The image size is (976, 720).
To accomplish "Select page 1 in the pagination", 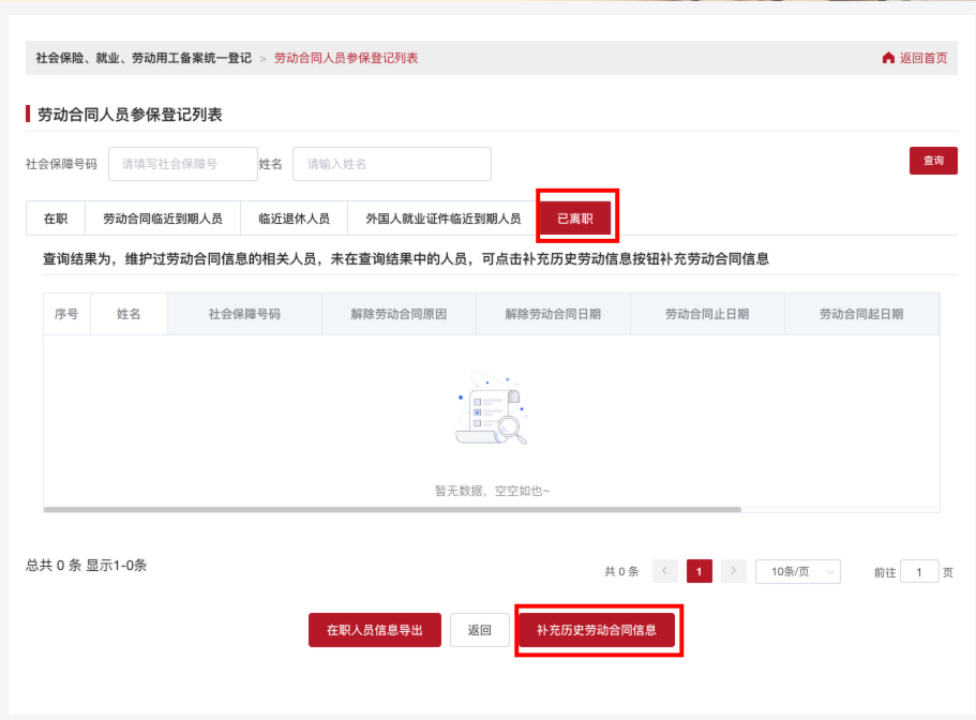I will point(699,571).
